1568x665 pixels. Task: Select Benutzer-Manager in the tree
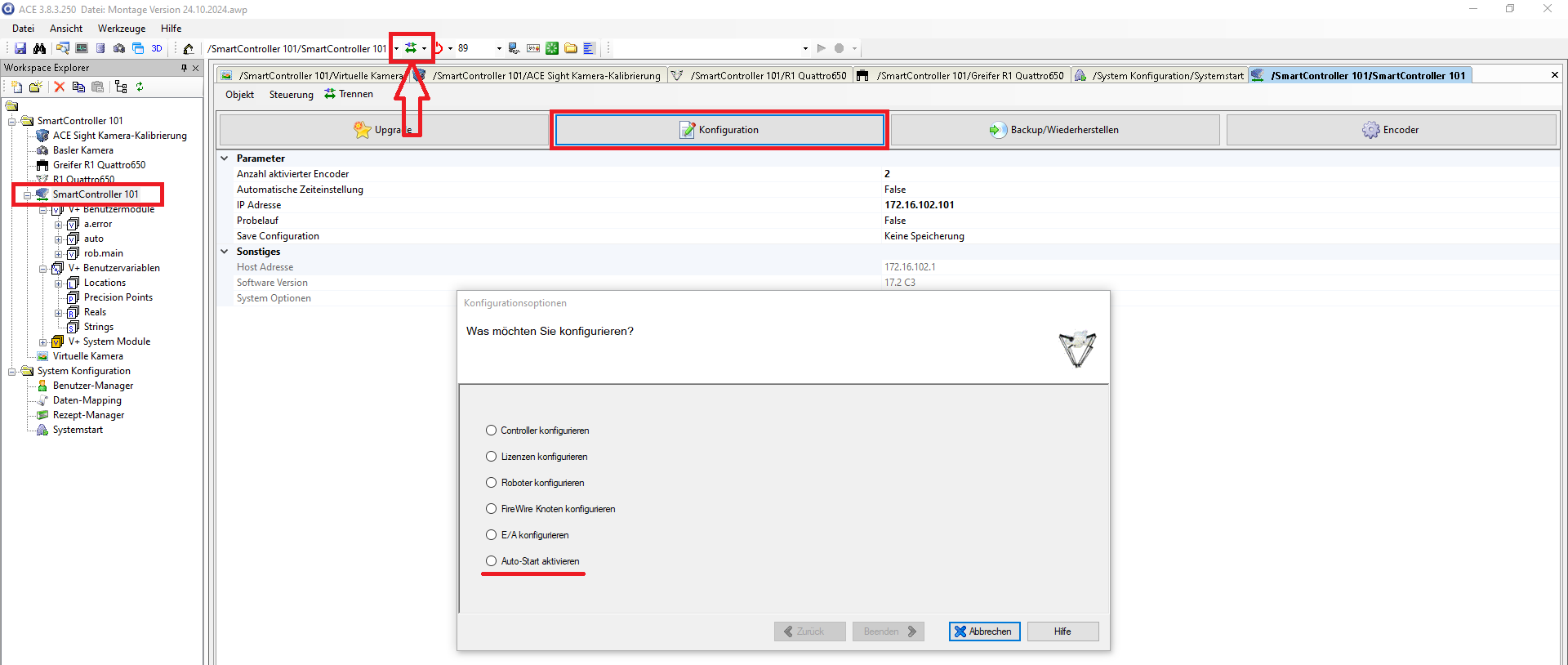coord(92,386)
